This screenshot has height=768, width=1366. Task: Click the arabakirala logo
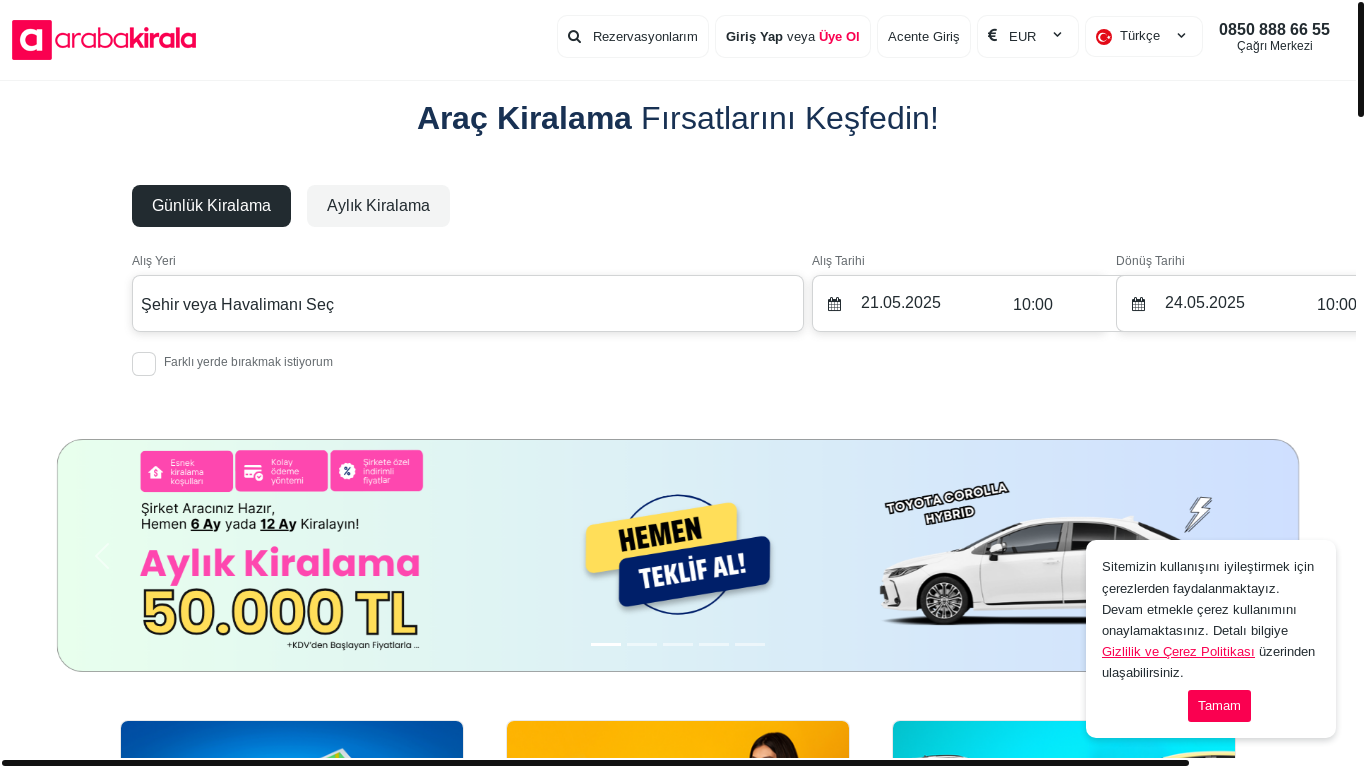point(104,40)
